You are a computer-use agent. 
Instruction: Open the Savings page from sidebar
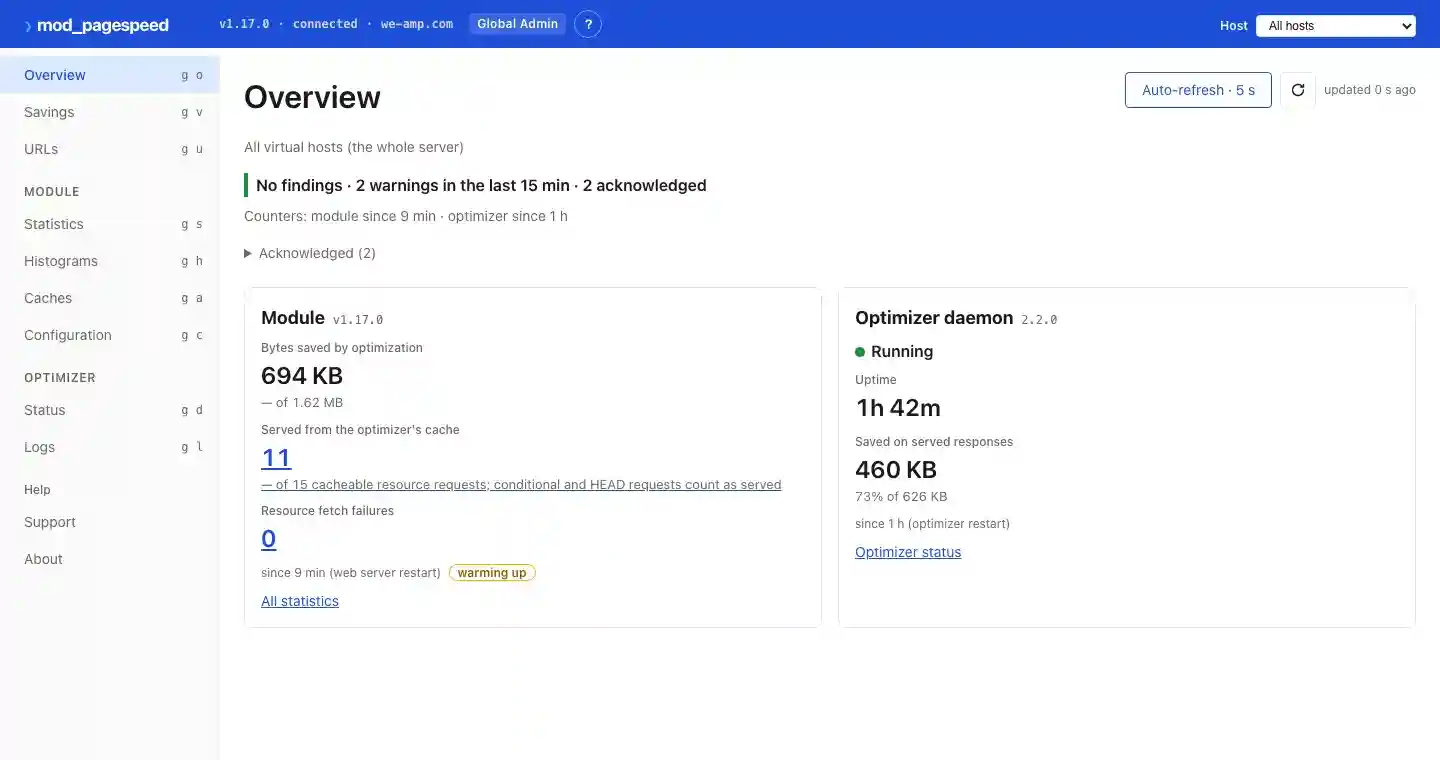pyautogui.click(x=110, y=112)
